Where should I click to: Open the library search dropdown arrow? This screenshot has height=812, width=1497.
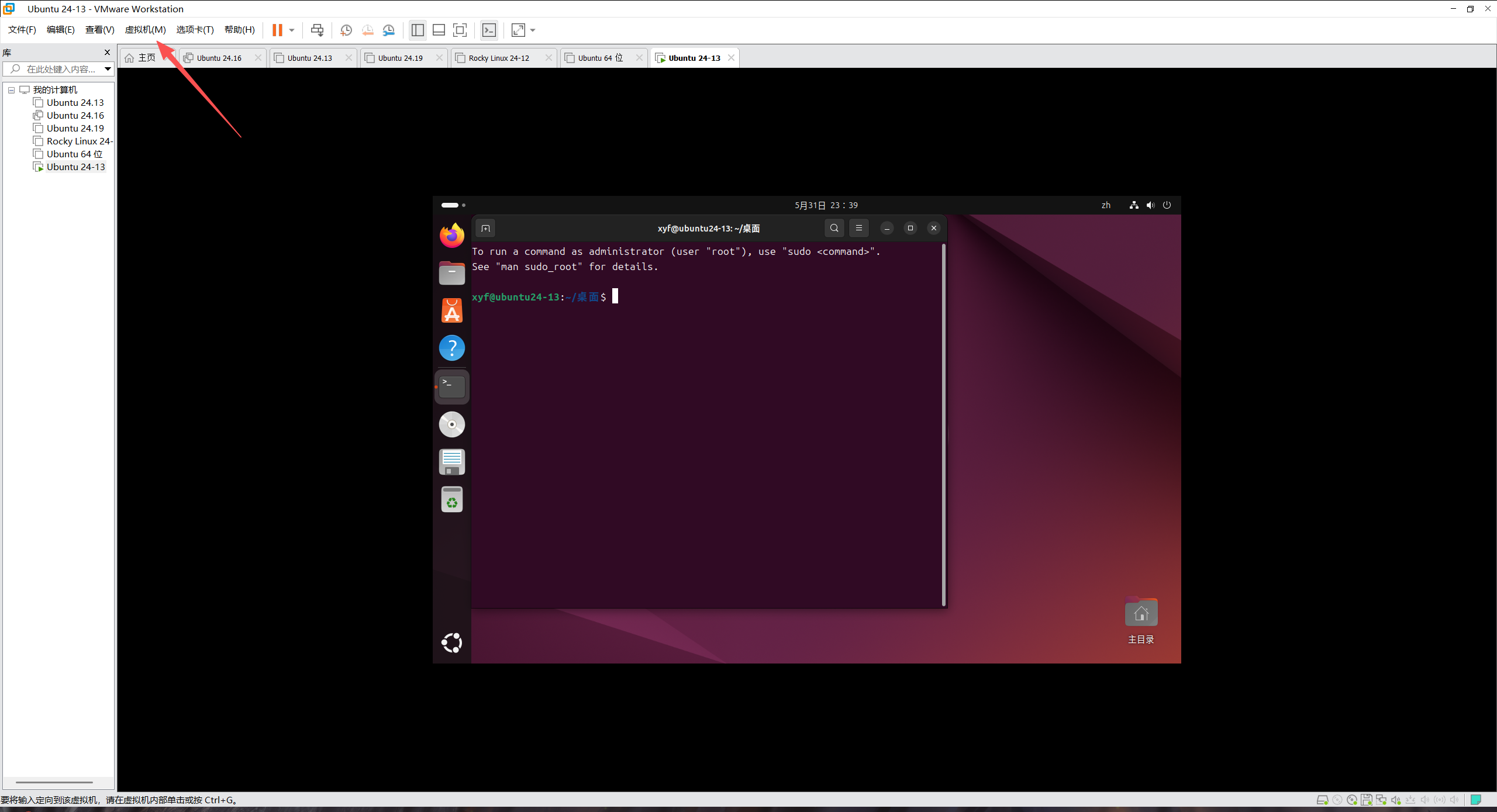108,69
